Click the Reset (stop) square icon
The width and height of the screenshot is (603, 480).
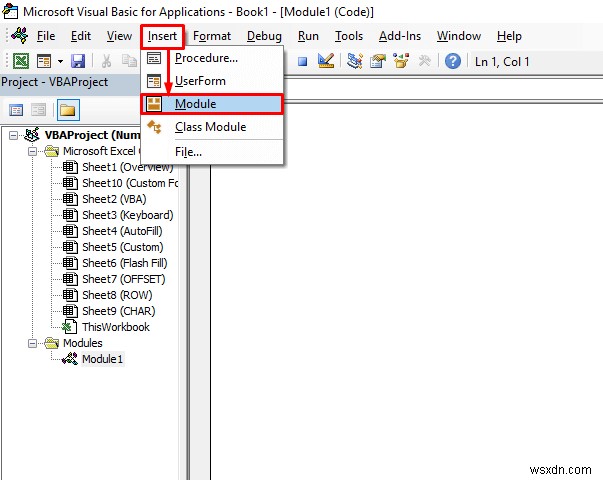(303, 62)
